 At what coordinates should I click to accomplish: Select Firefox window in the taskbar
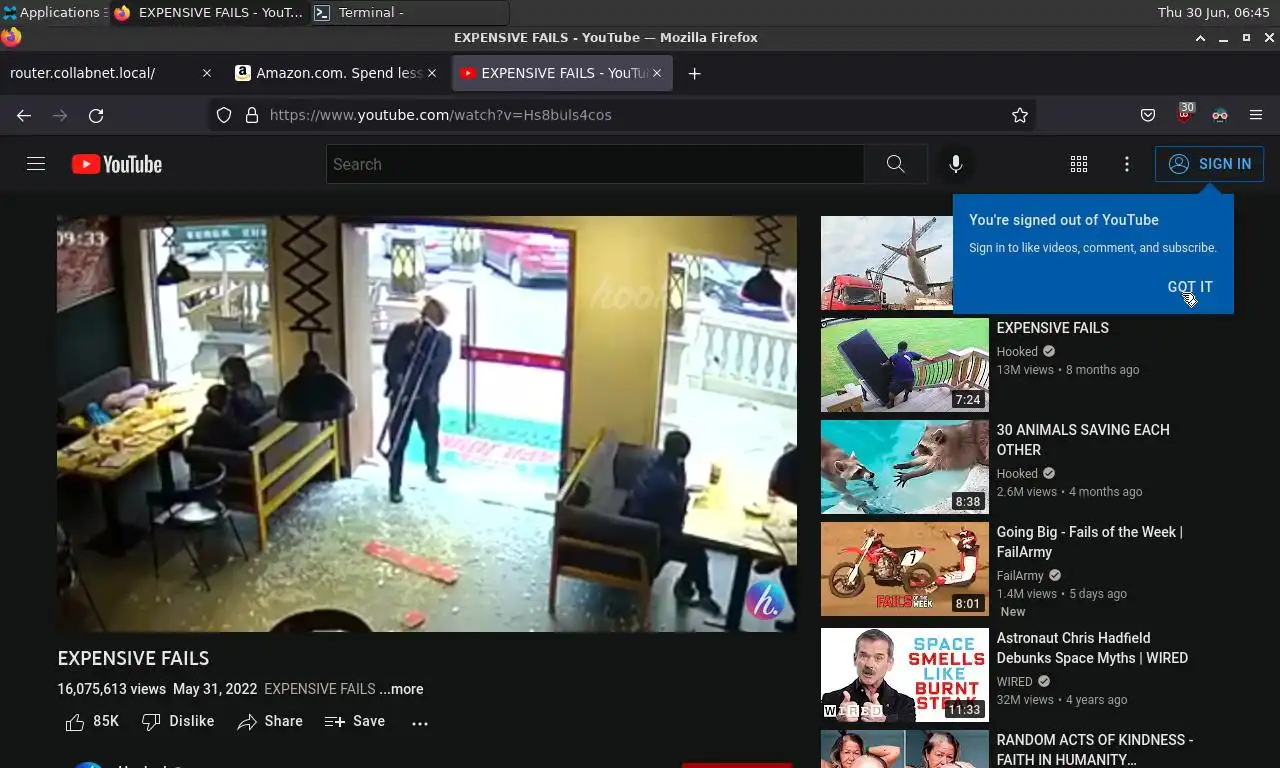[208, 13]
